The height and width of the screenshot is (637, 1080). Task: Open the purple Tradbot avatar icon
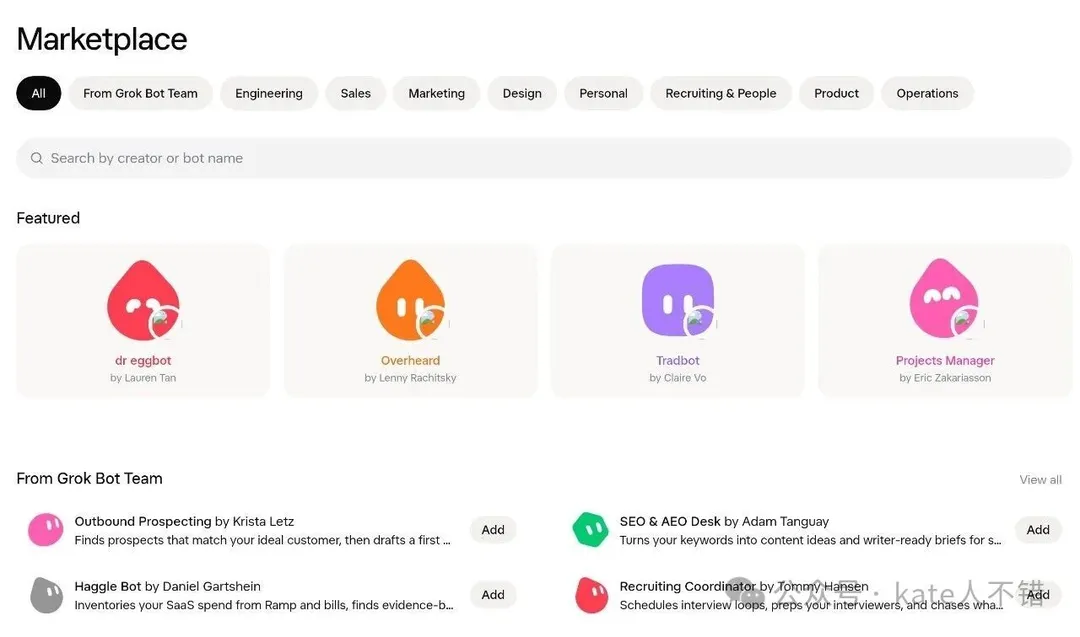[x=678, y=300]
